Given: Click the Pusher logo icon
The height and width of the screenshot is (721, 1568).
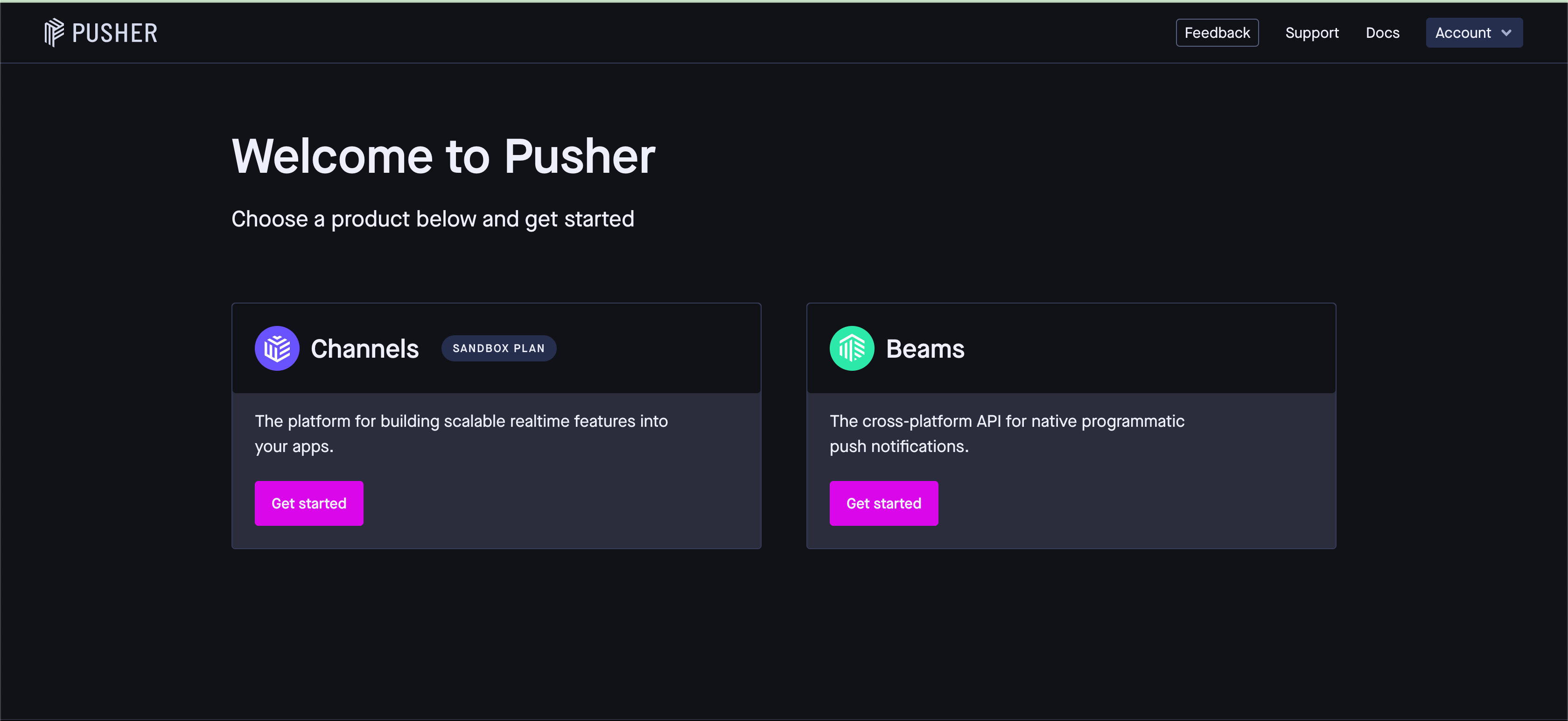Looking at the screenshot, I should coord(54,32).
